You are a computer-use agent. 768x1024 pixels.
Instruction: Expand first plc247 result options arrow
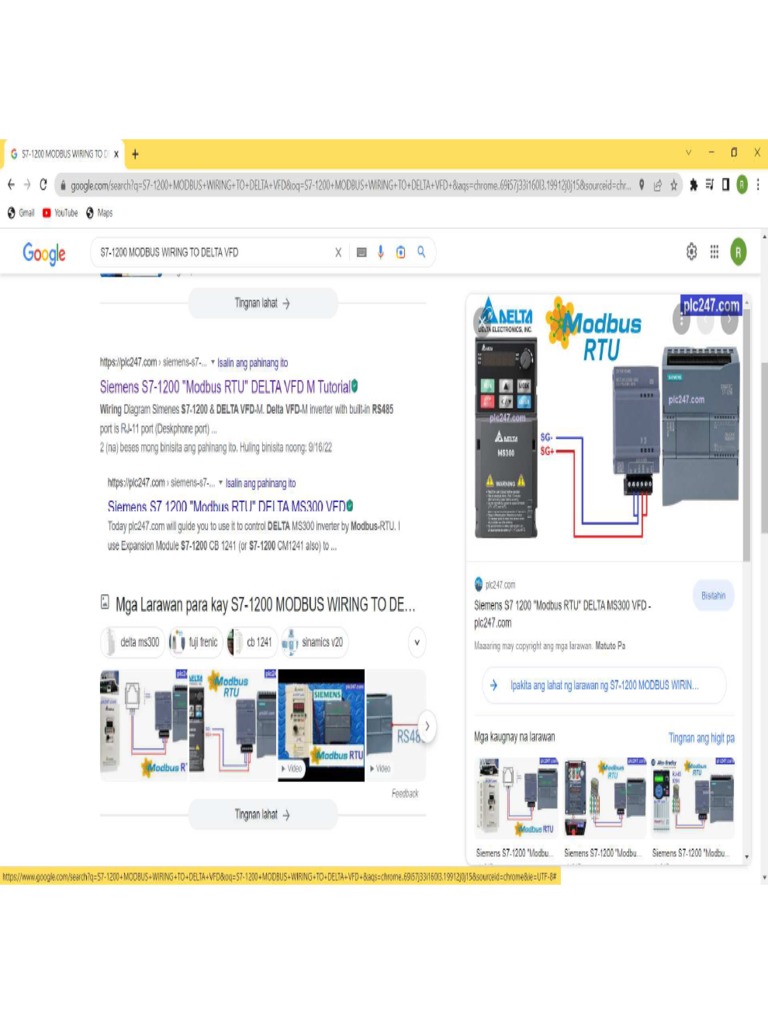212,362
